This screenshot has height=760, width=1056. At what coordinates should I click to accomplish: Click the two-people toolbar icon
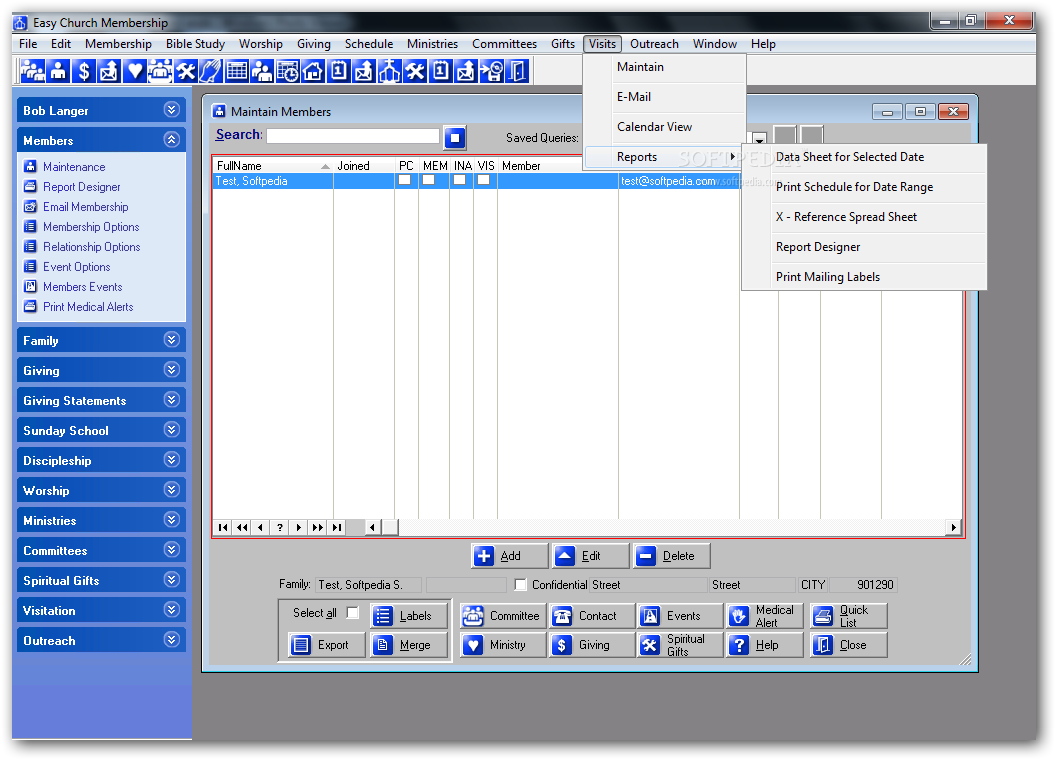262,71
